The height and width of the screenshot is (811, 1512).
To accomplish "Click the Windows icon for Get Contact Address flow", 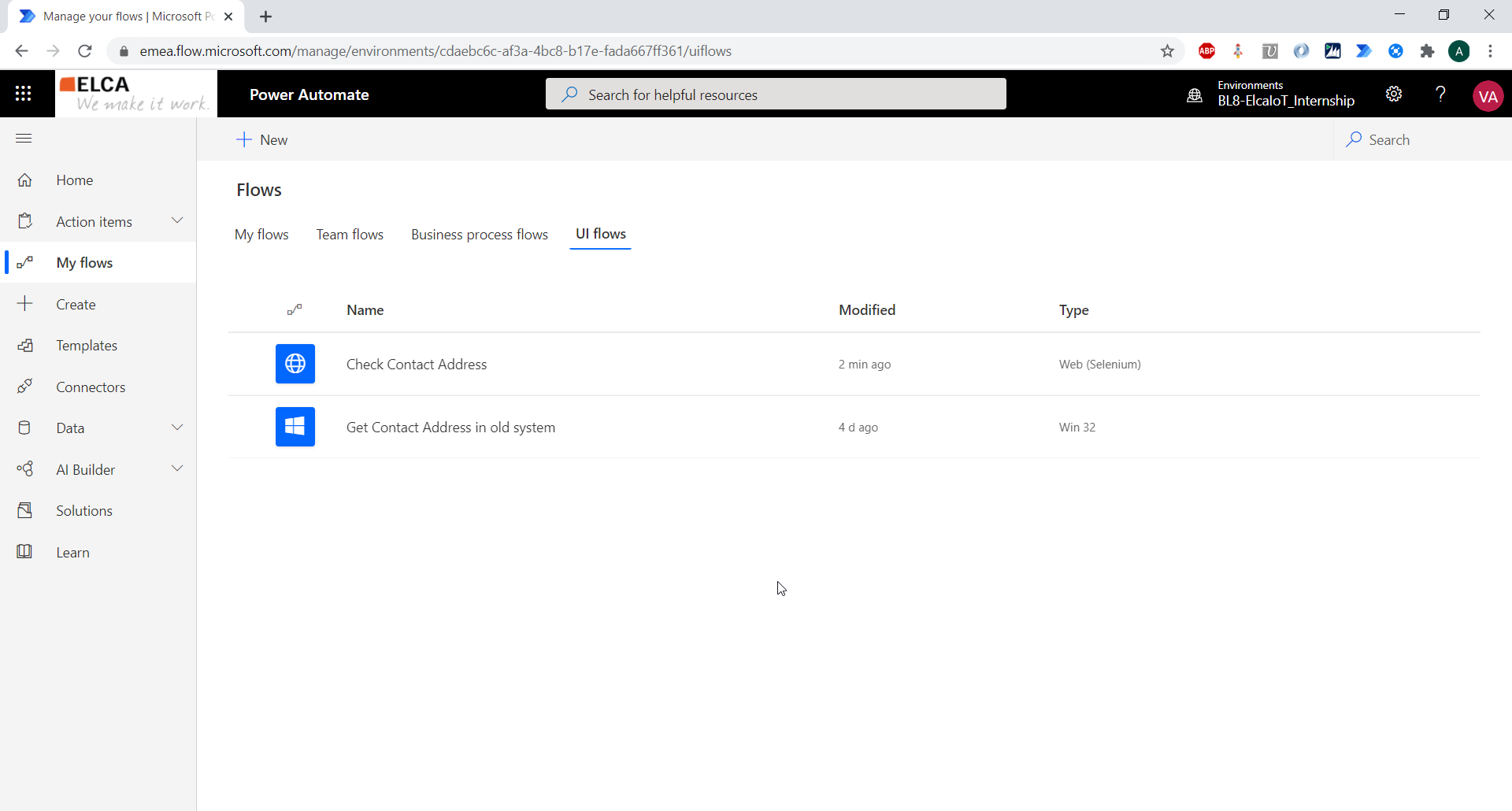I will (295, 427).
